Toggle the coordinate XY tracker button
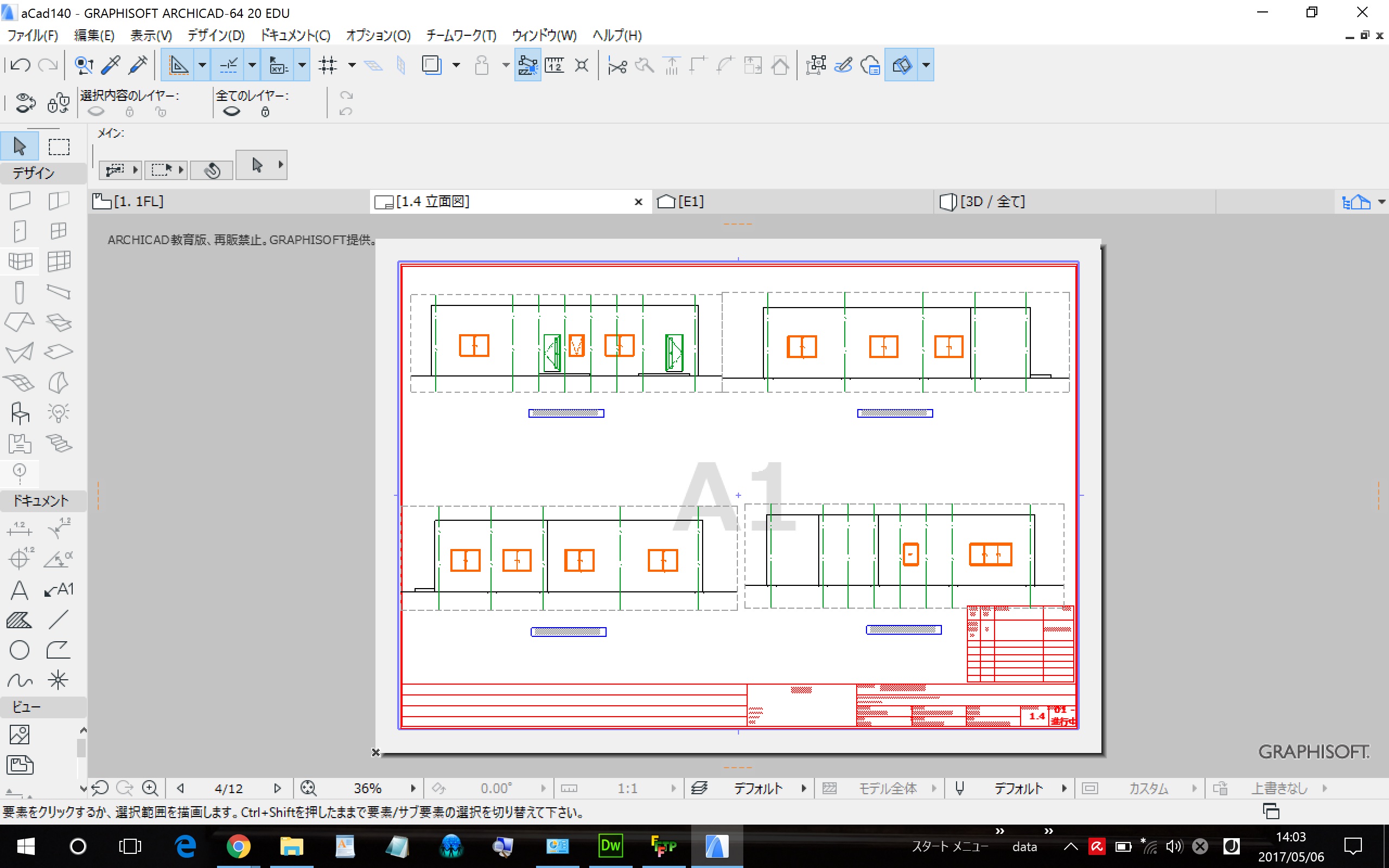The width and height of the screenshot is (1389, 868). [278, 66]
